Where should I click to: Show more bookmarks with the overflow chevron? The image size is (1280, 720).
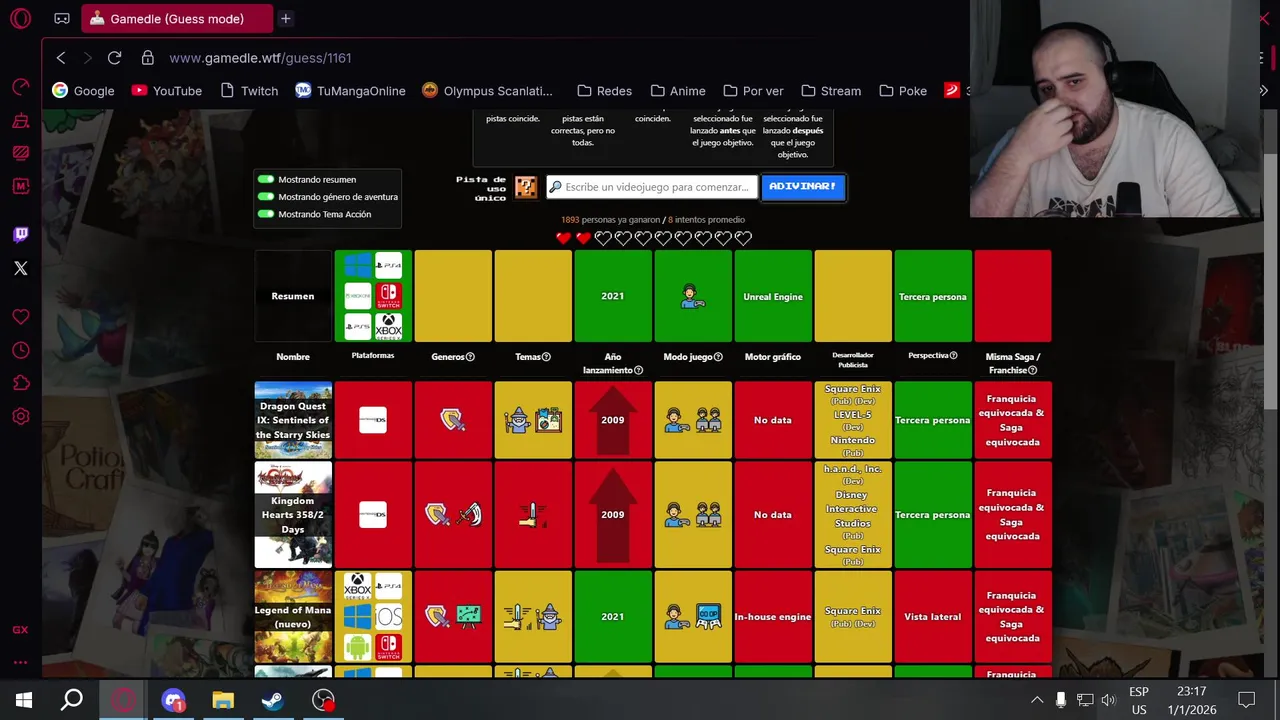coord(1263,91)
